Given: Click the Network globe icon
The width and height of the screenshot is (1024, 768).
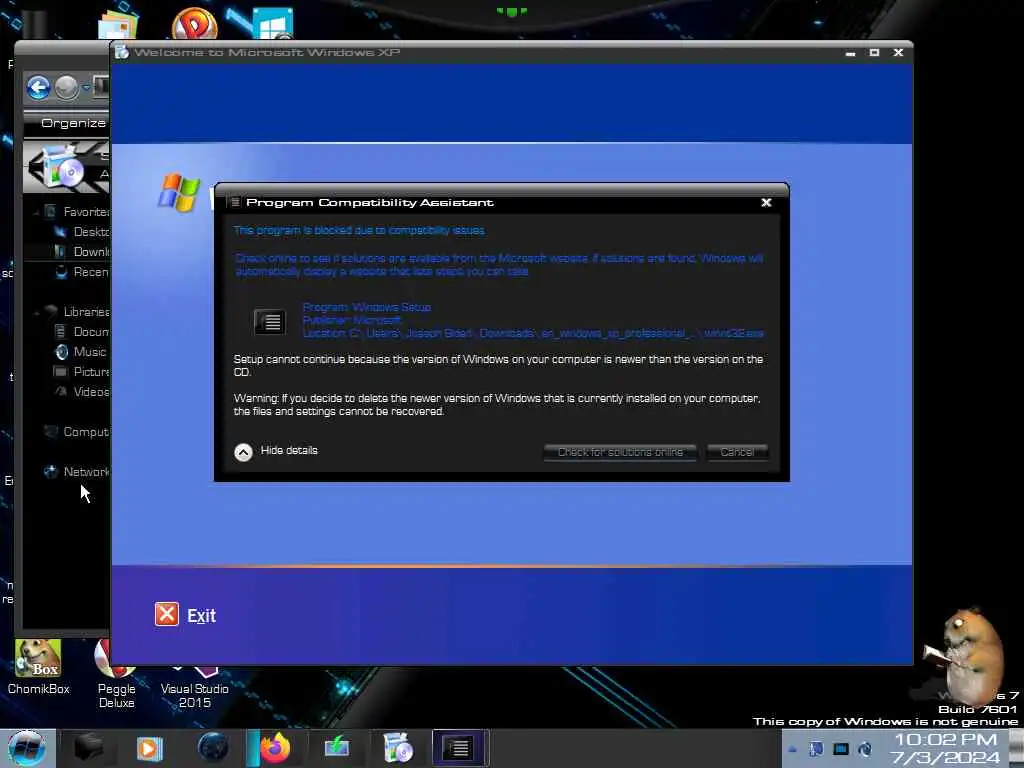Looking at the screenshot, I should (51, 472).
